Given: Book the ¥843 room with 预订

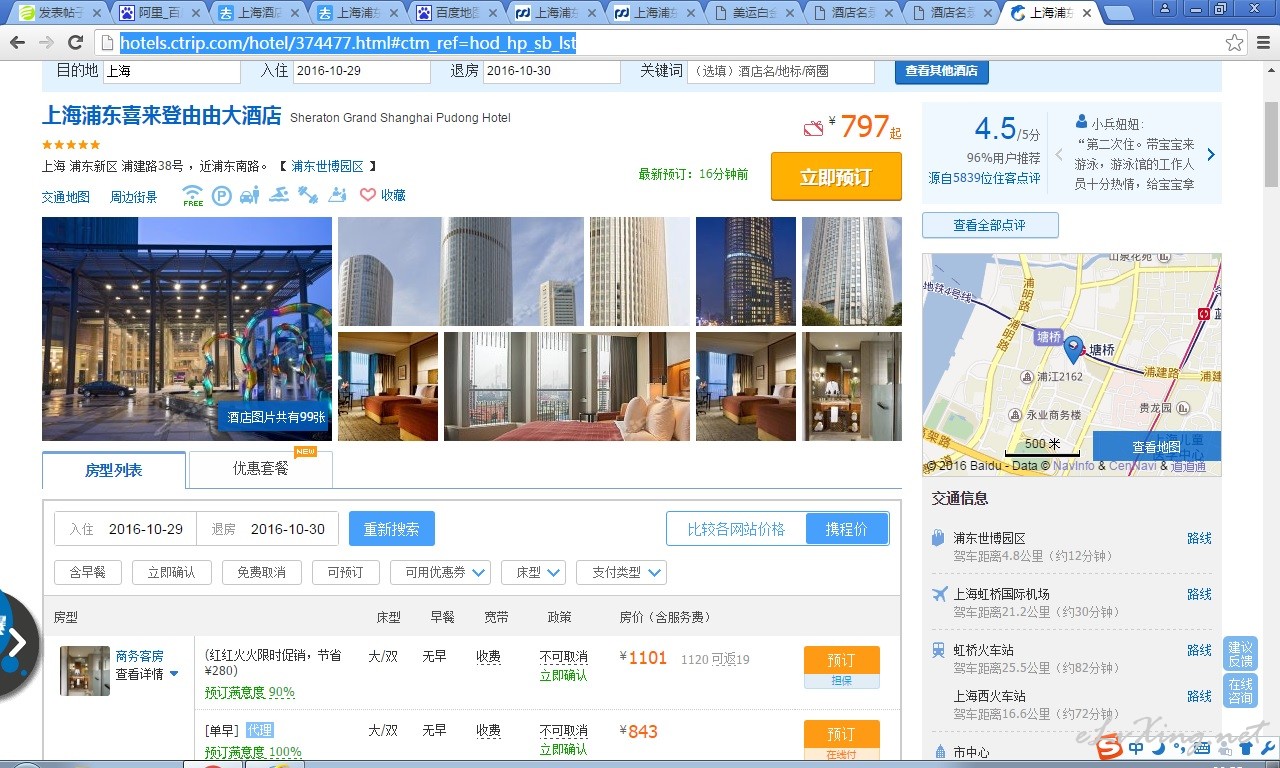Looking at the screenshot, I should point(841,734).
